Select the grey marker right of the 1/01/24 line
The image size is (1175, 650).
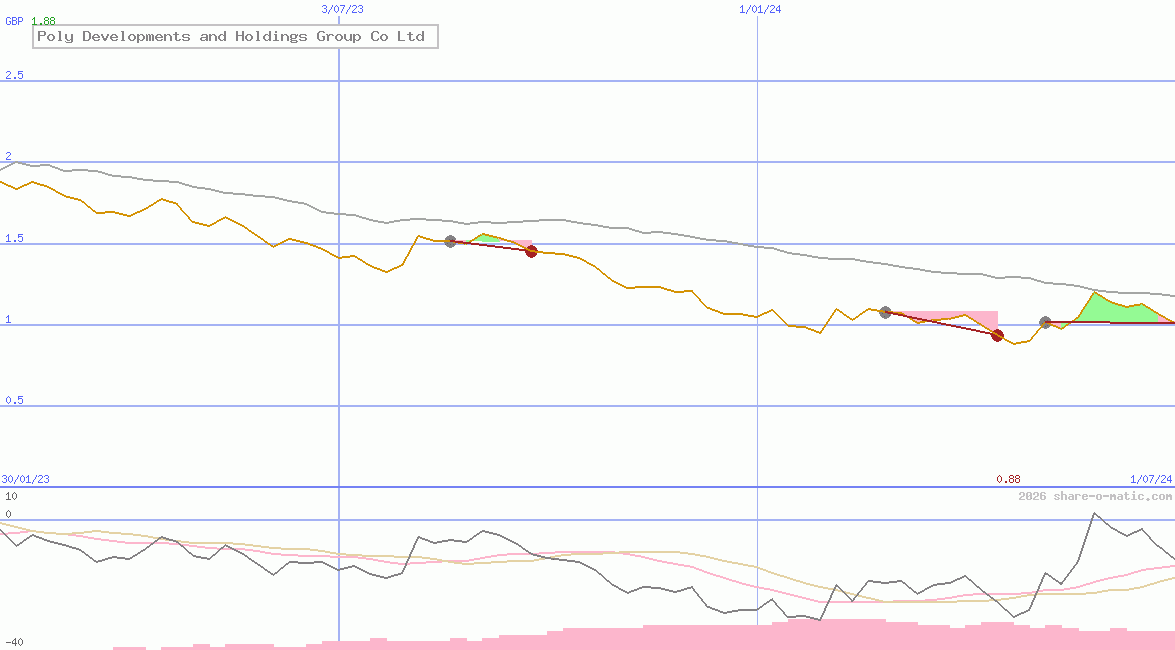pyautogui.click(x=885, y=312)
